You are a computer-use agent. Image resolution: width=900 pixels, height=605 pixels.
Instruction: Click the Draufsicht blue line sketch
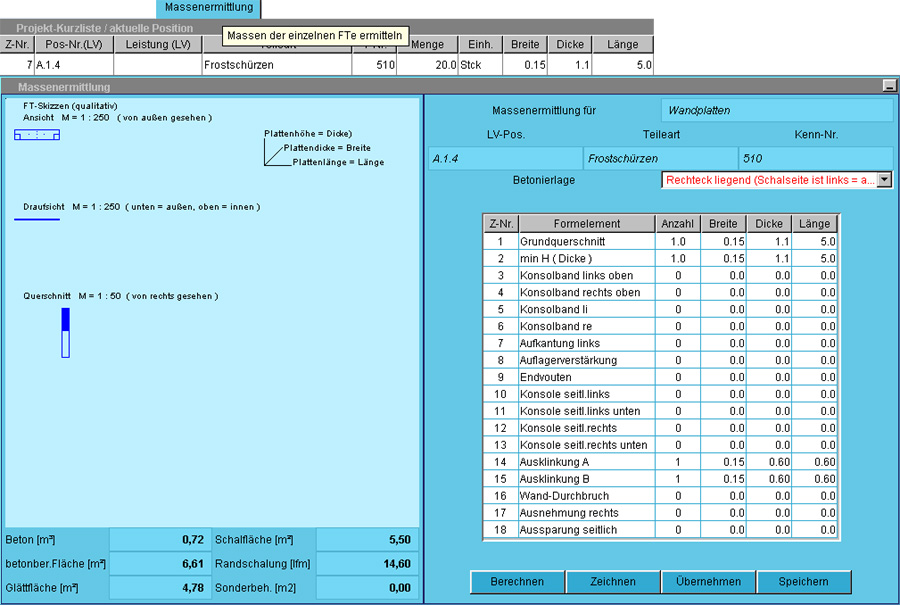(x=37, y=219)
